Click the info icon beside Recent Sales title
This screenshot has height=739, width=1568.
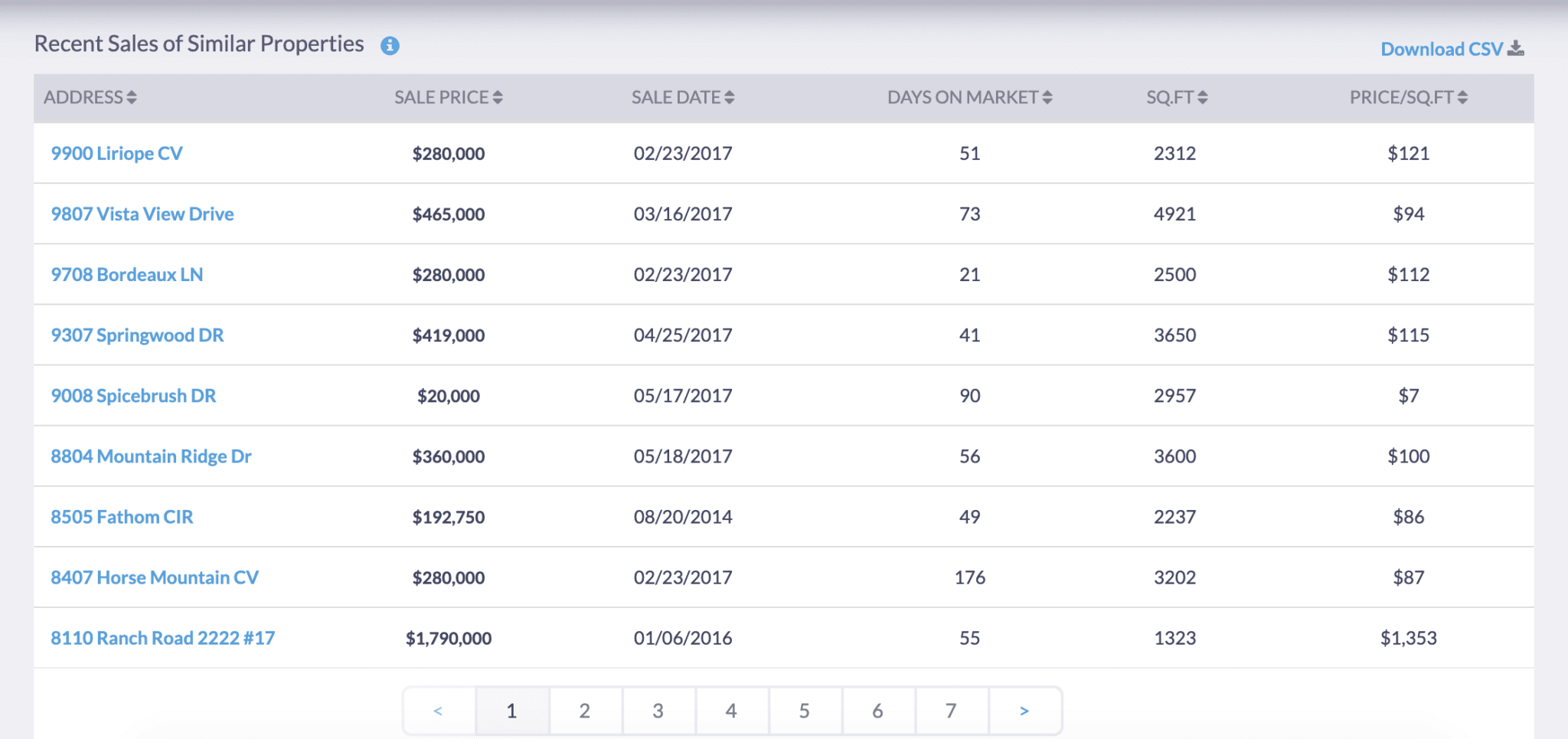[x=390, y=46]
